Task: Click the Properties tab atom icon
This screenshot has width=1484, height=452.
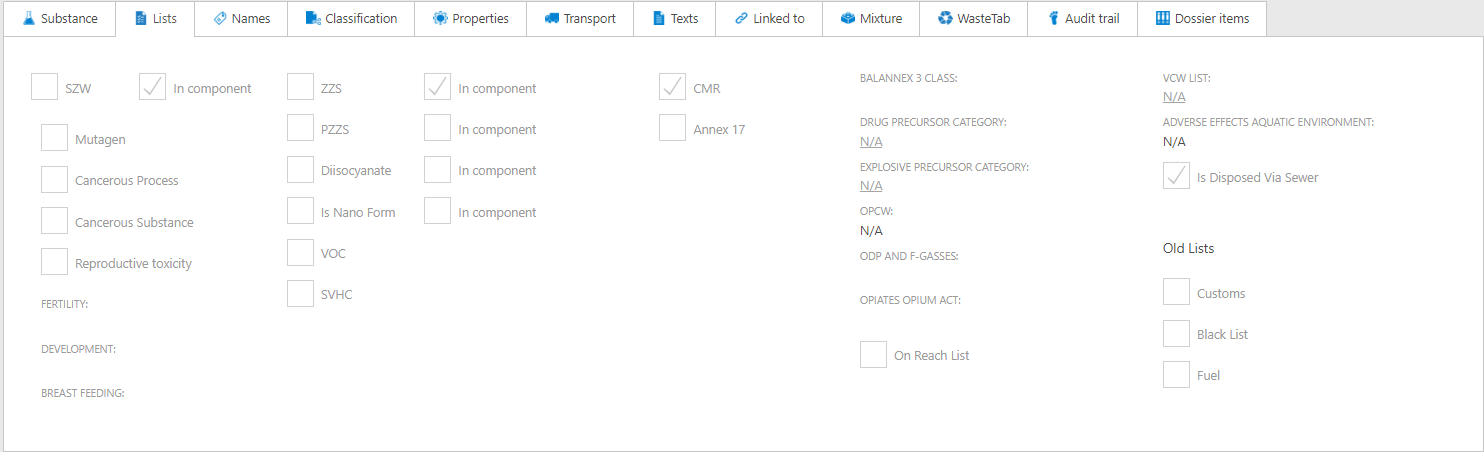Action: click(440, 19)
